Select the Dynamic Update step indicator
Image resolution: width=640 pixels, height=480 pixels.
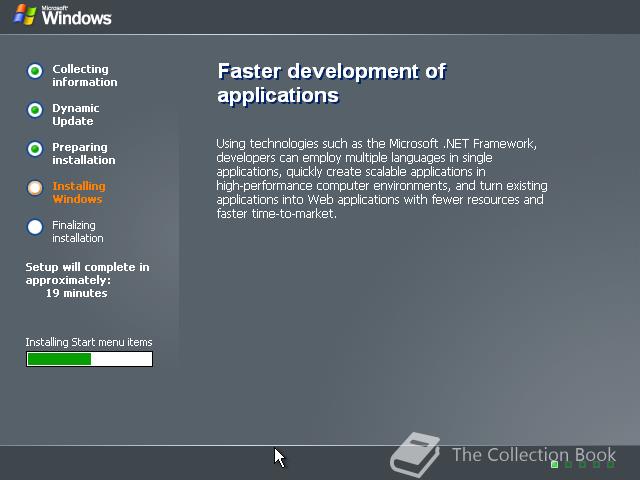point(35,110)
